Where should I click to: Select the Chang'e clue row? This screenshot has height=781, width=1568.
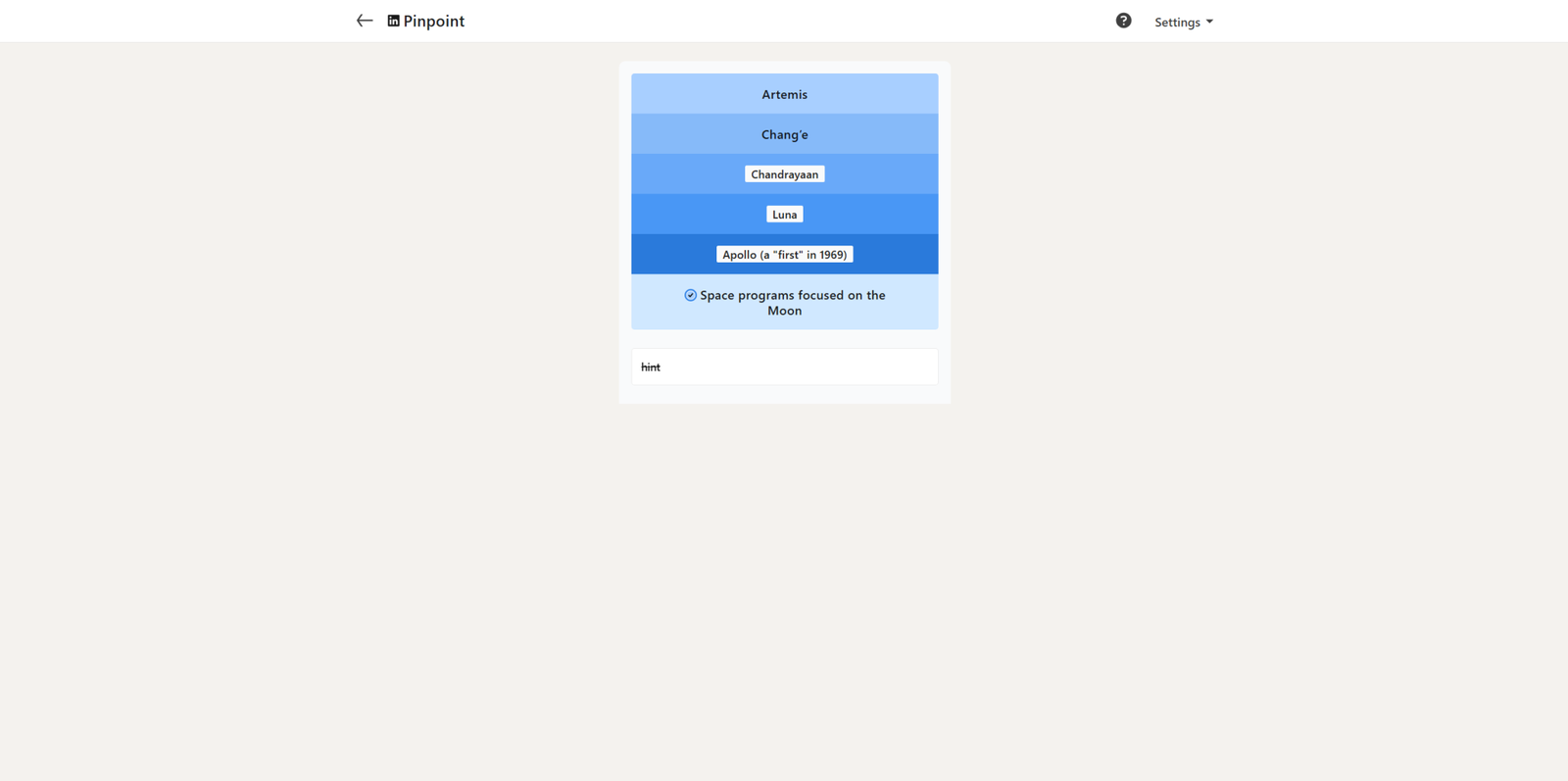[784, 134]
